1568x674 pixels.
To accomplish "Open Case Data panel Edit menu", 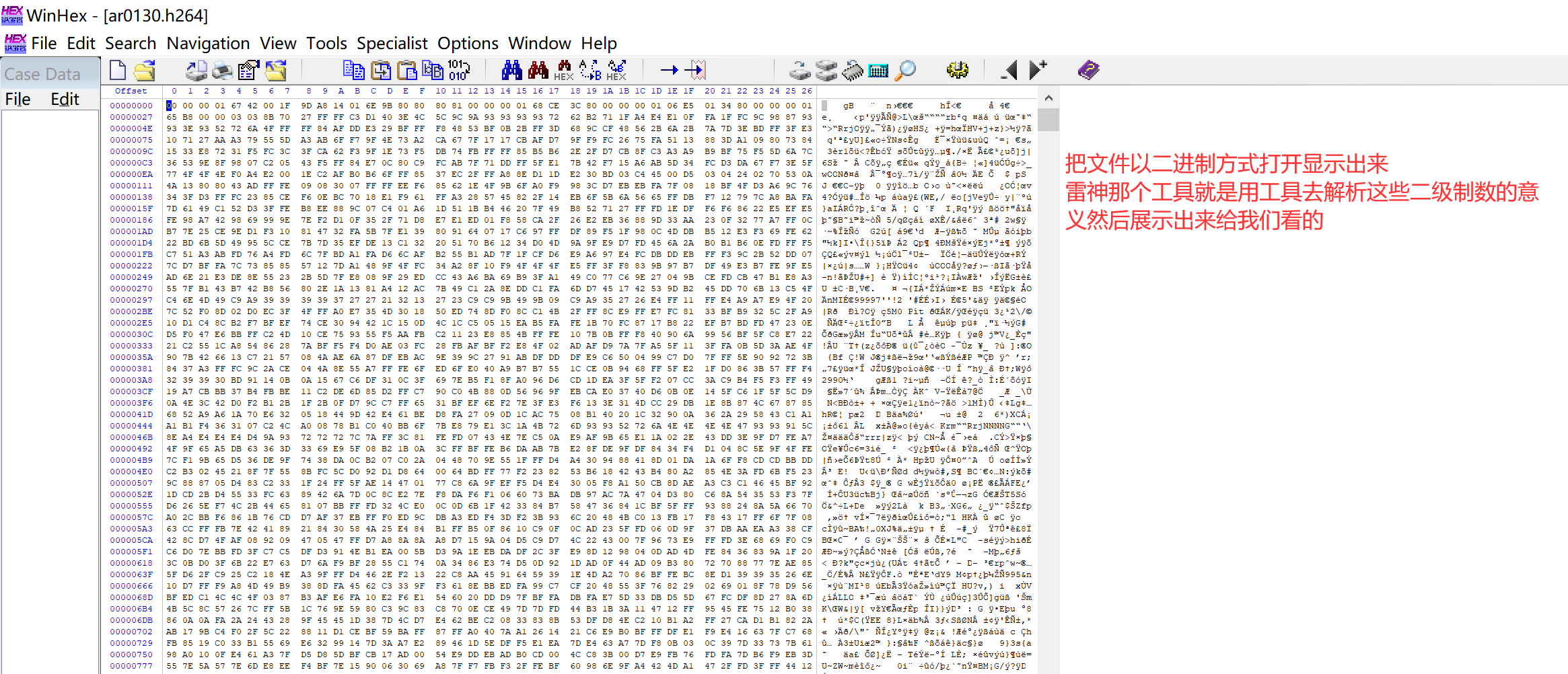I will [x=65, y=99].
